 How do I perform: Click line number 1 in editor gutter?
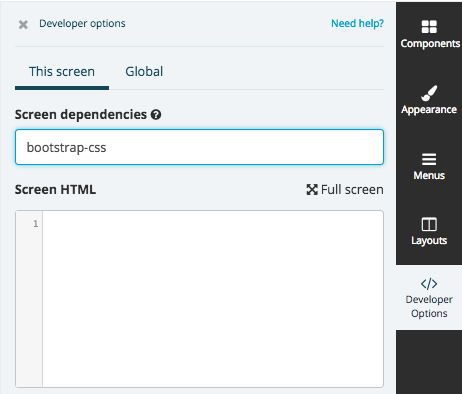(36, 224)
